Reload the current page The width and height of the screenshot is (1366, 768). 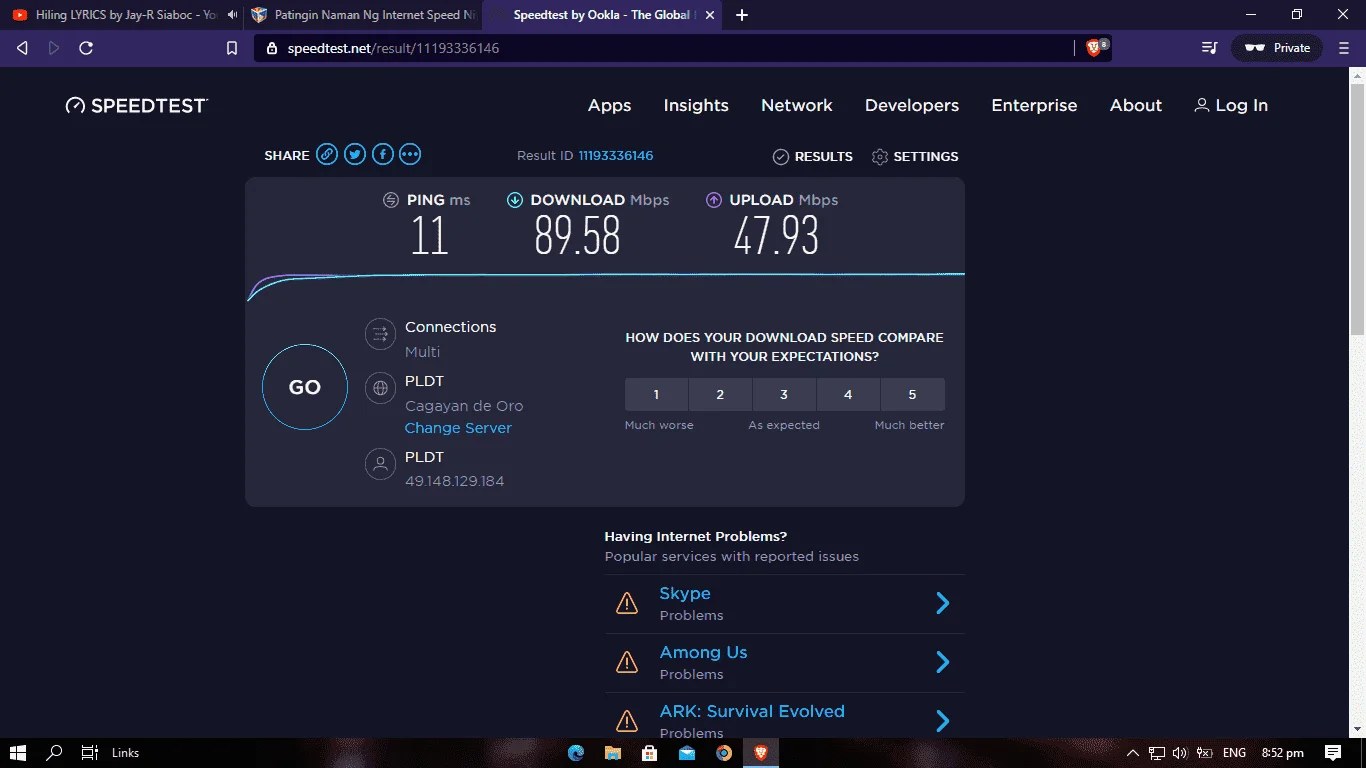click(x=86, y=48)
